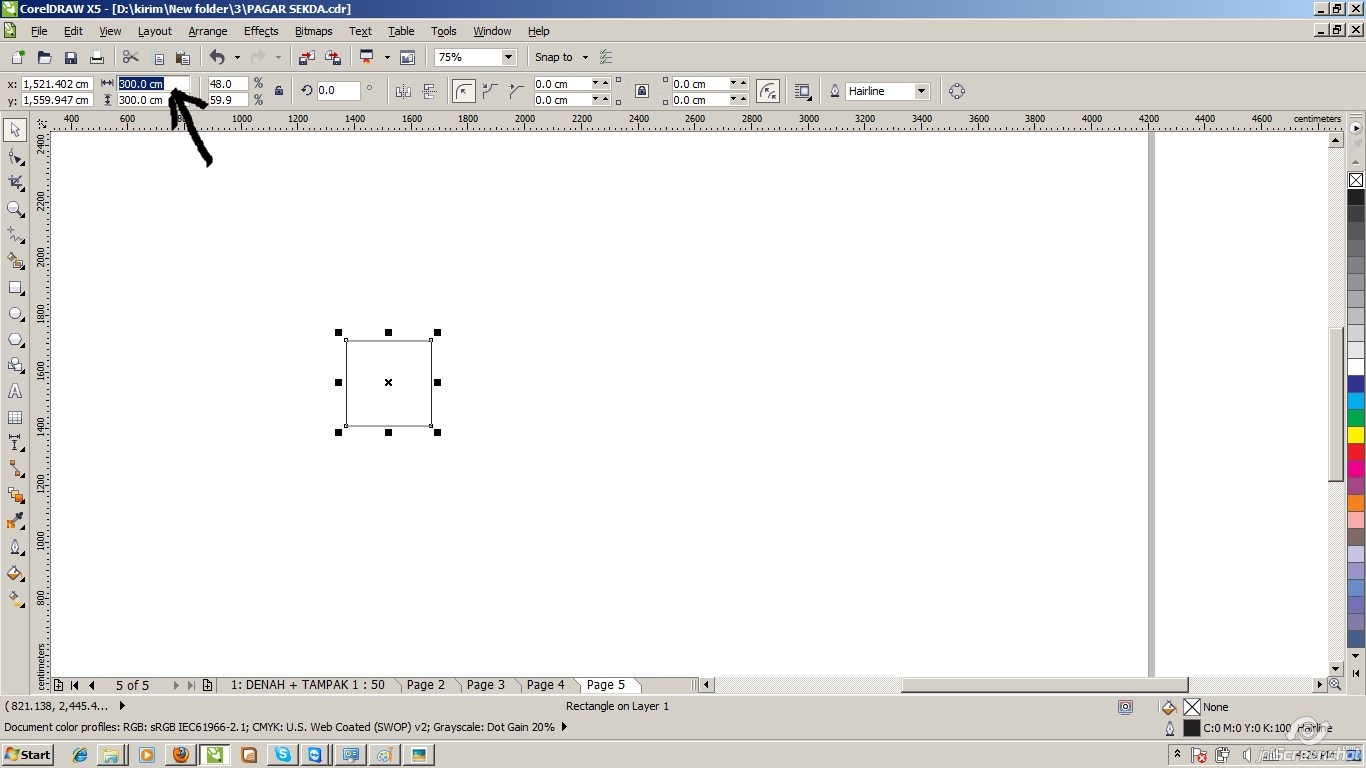
Task: Click the object width input field
Action: (150, 84)
